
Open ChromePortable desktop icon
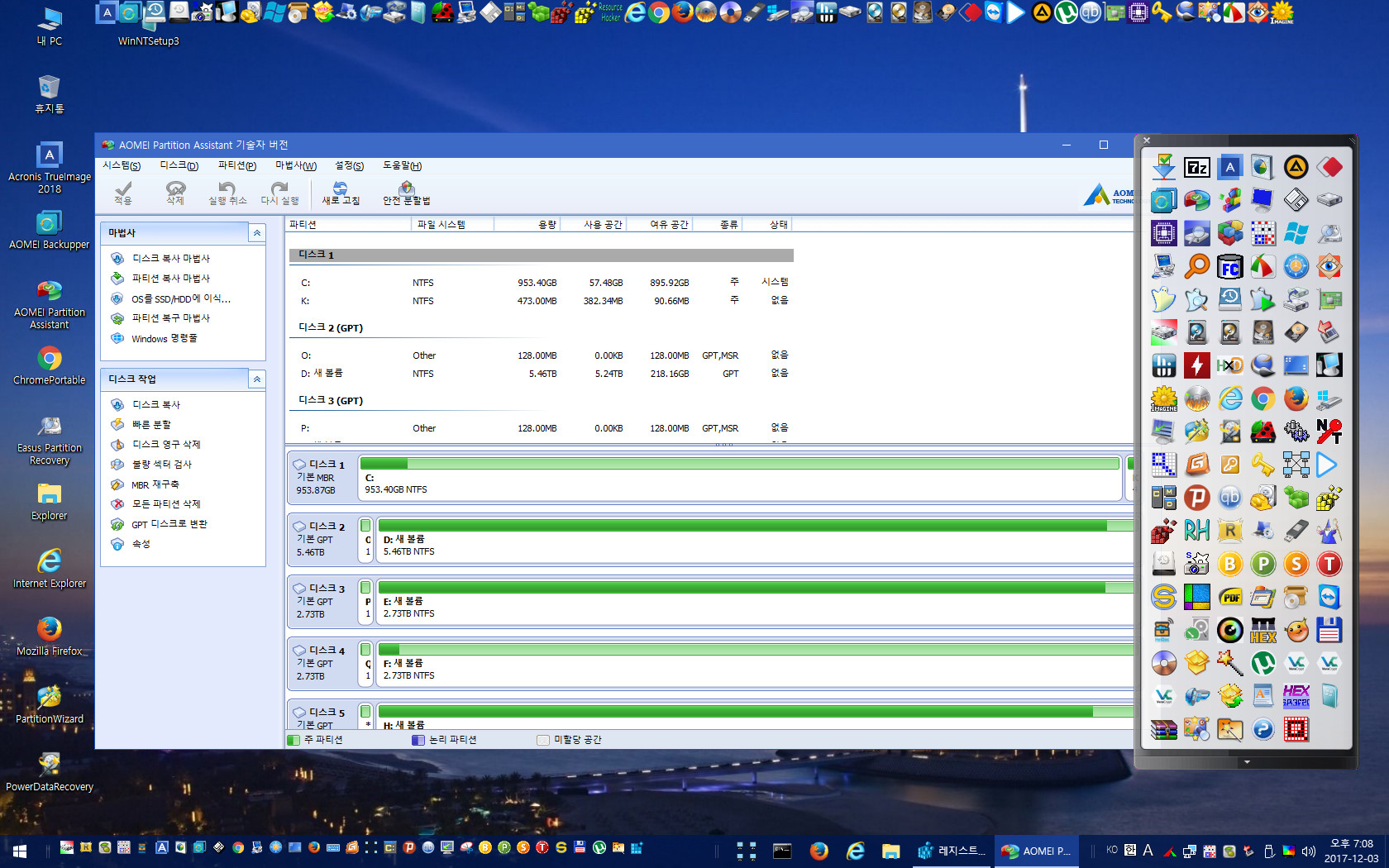[50, 365]
